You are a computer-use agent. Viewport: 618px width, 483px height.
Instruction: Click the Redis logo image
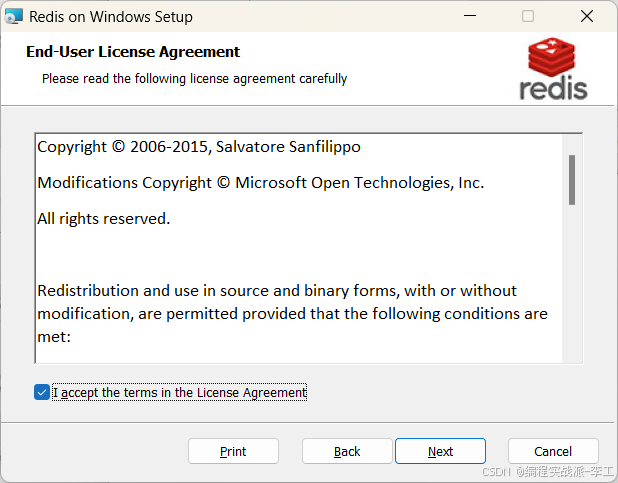click(553, 69)
